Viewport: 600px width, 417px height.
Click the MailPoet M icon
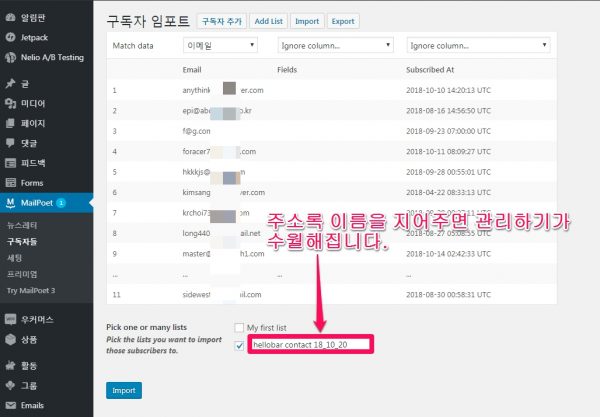10,203
